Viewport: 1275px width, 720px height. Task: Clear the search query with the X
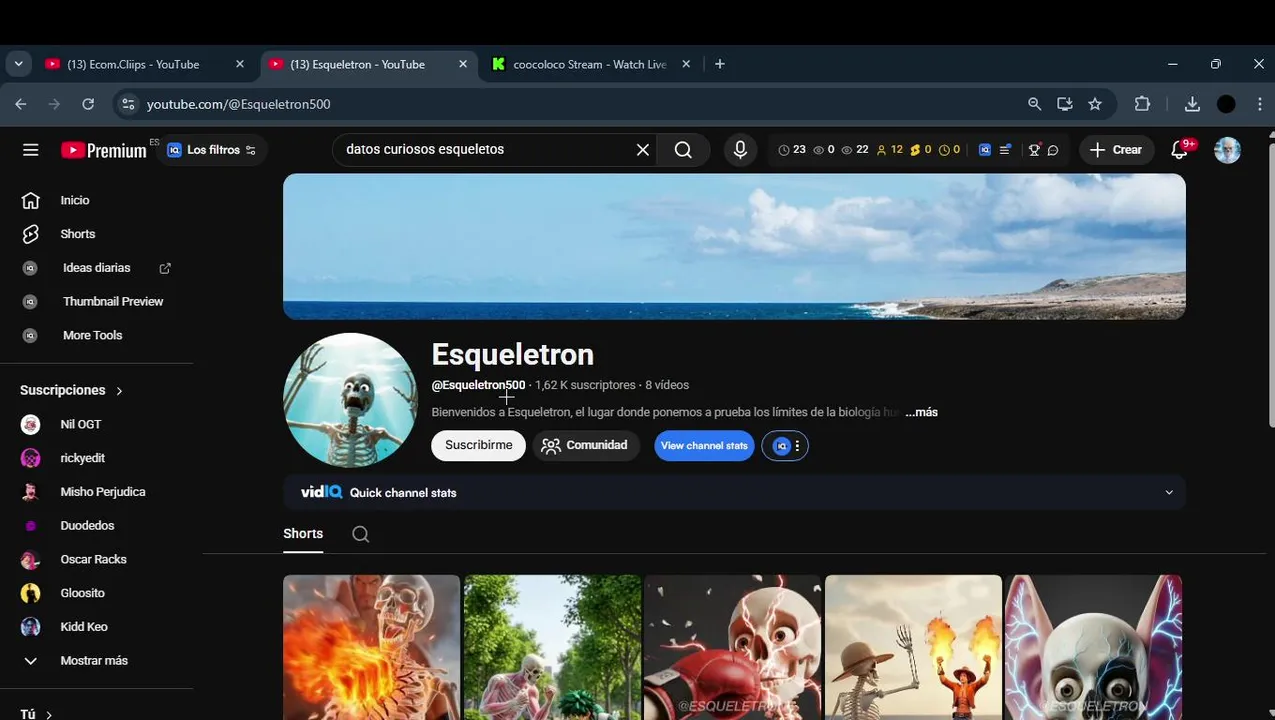pos(643,150)
